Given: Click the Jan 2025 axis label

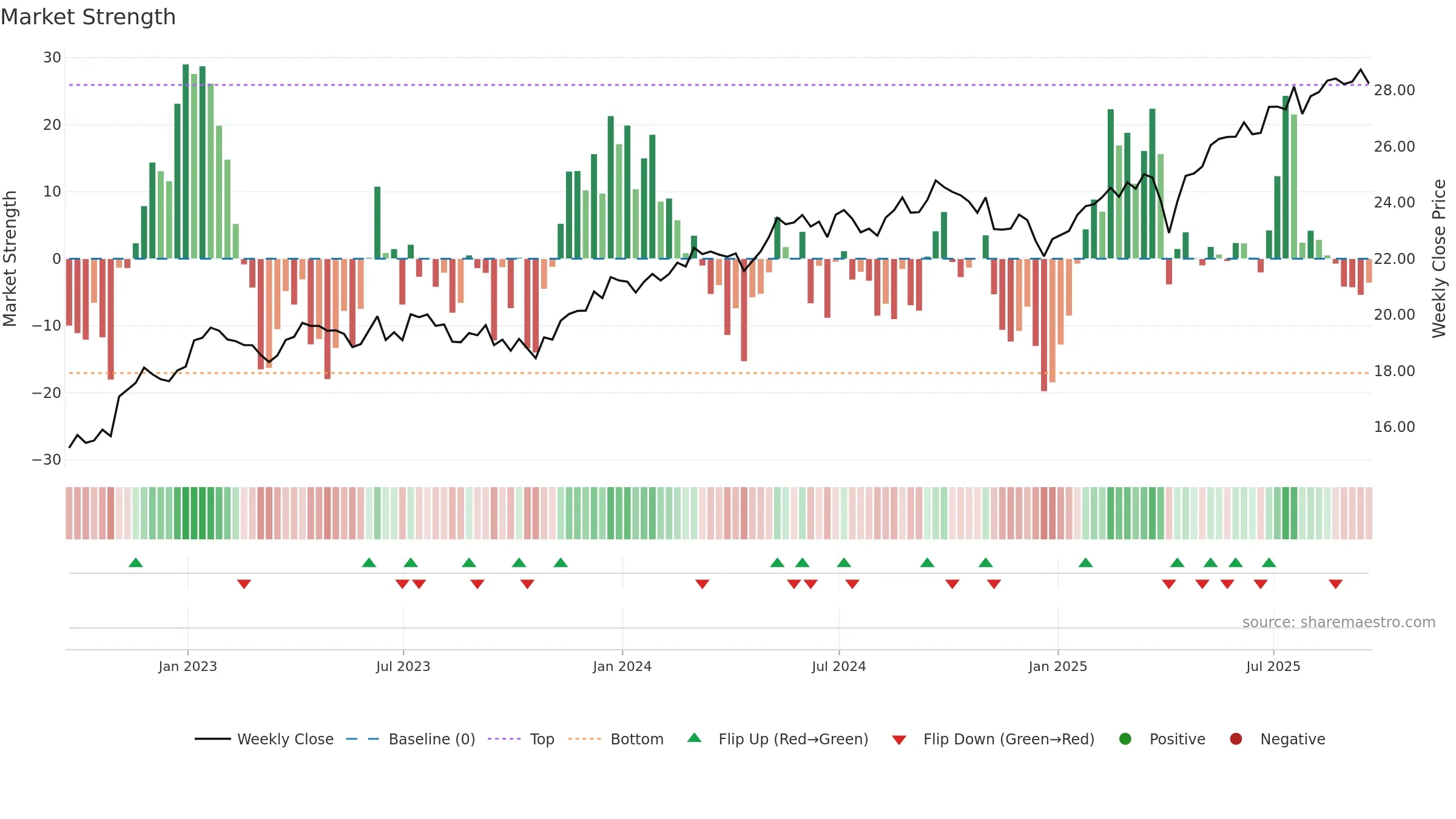Looking at the screenshot, I should [1058, 667].
